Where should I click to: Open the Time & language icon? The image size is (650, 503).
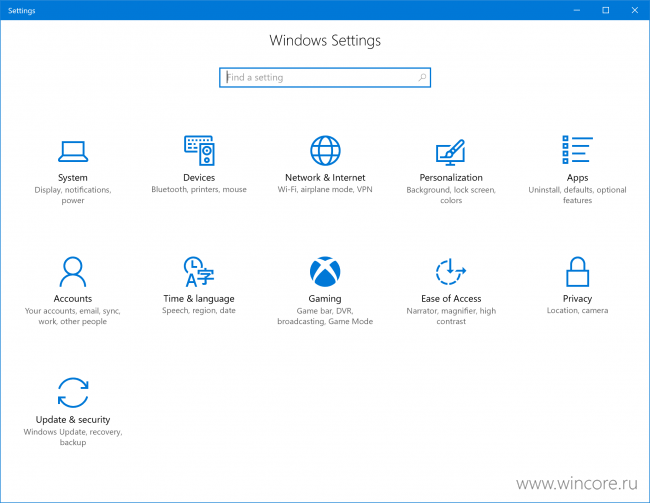199,272
